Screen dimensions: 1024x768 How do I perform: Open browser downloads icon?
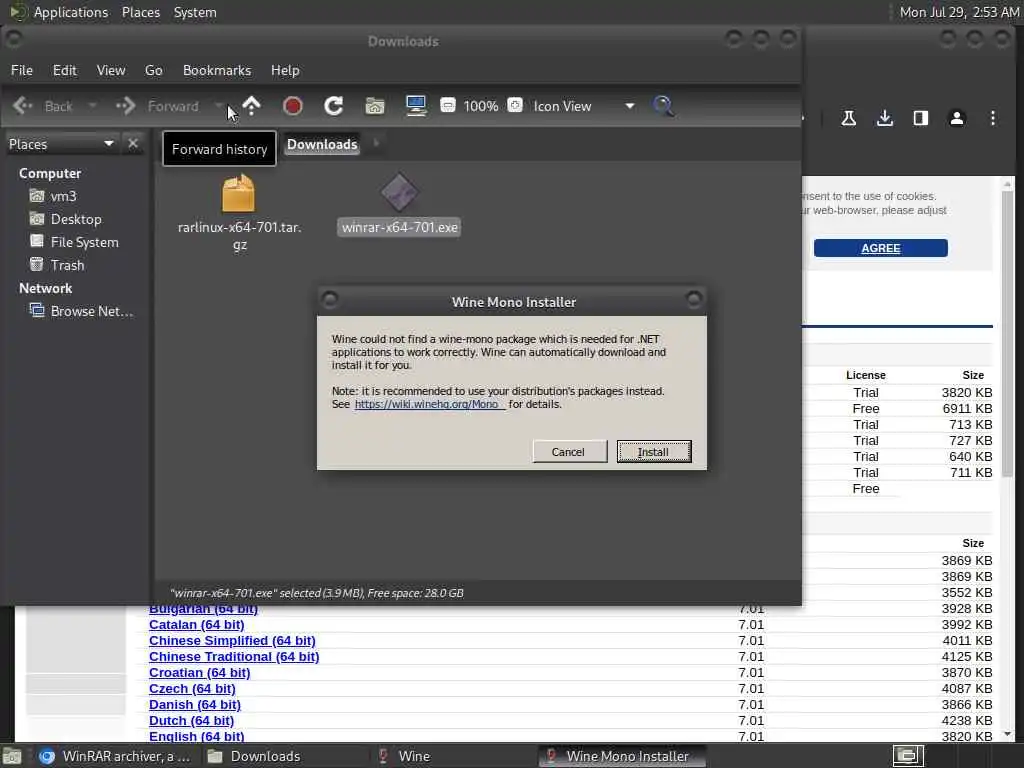click(885, 118)
